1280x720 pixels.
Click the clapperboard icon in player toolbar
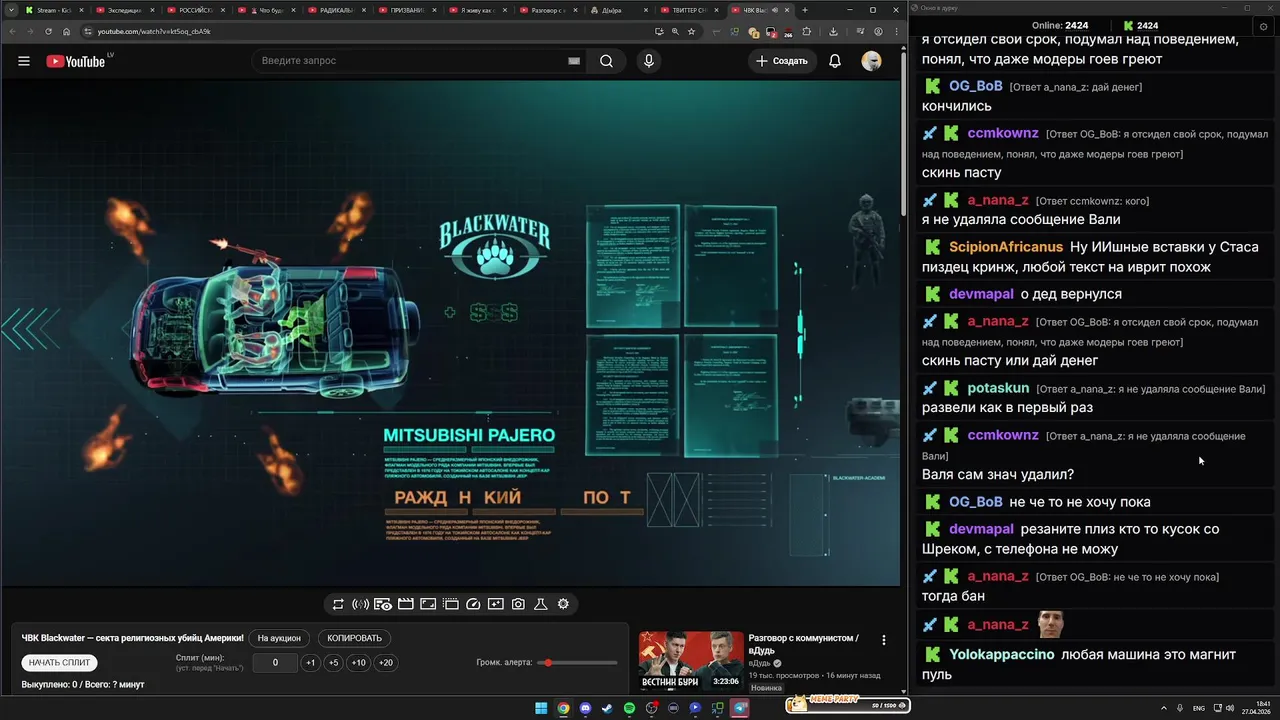[x=405, y=604]
